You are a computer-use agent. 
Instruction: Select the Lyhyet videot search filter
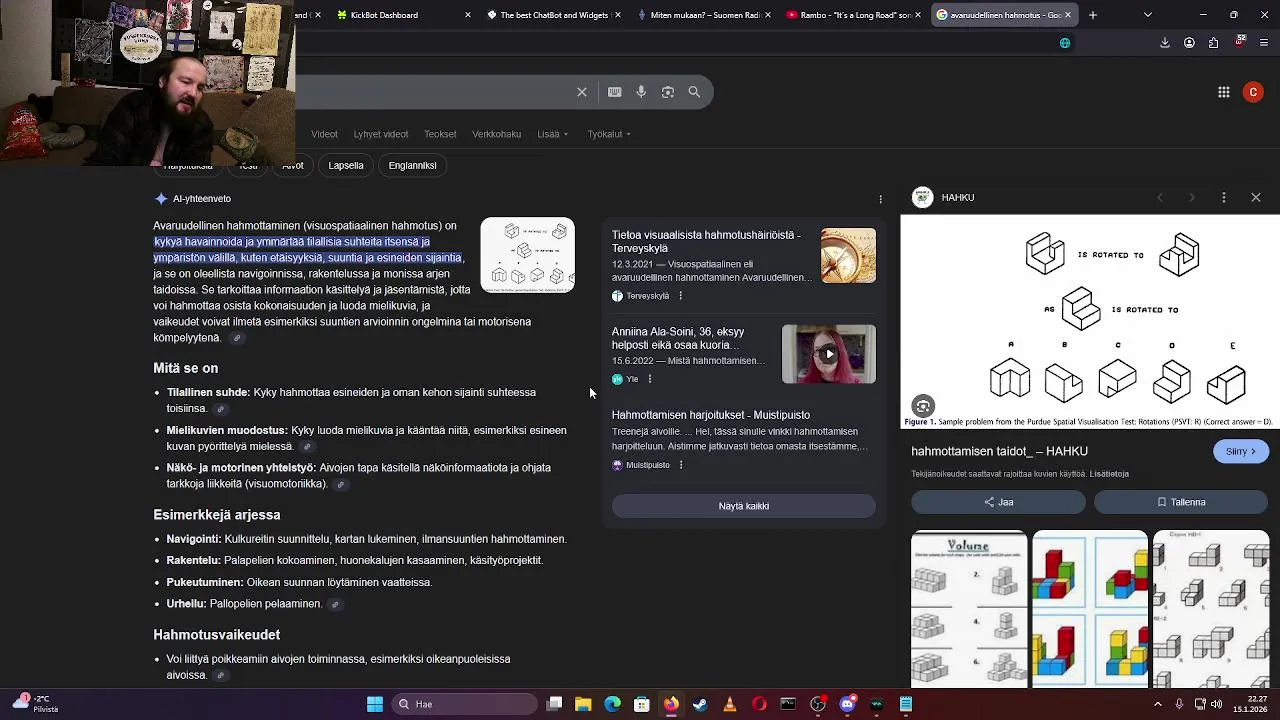click(x=381, y=134)
